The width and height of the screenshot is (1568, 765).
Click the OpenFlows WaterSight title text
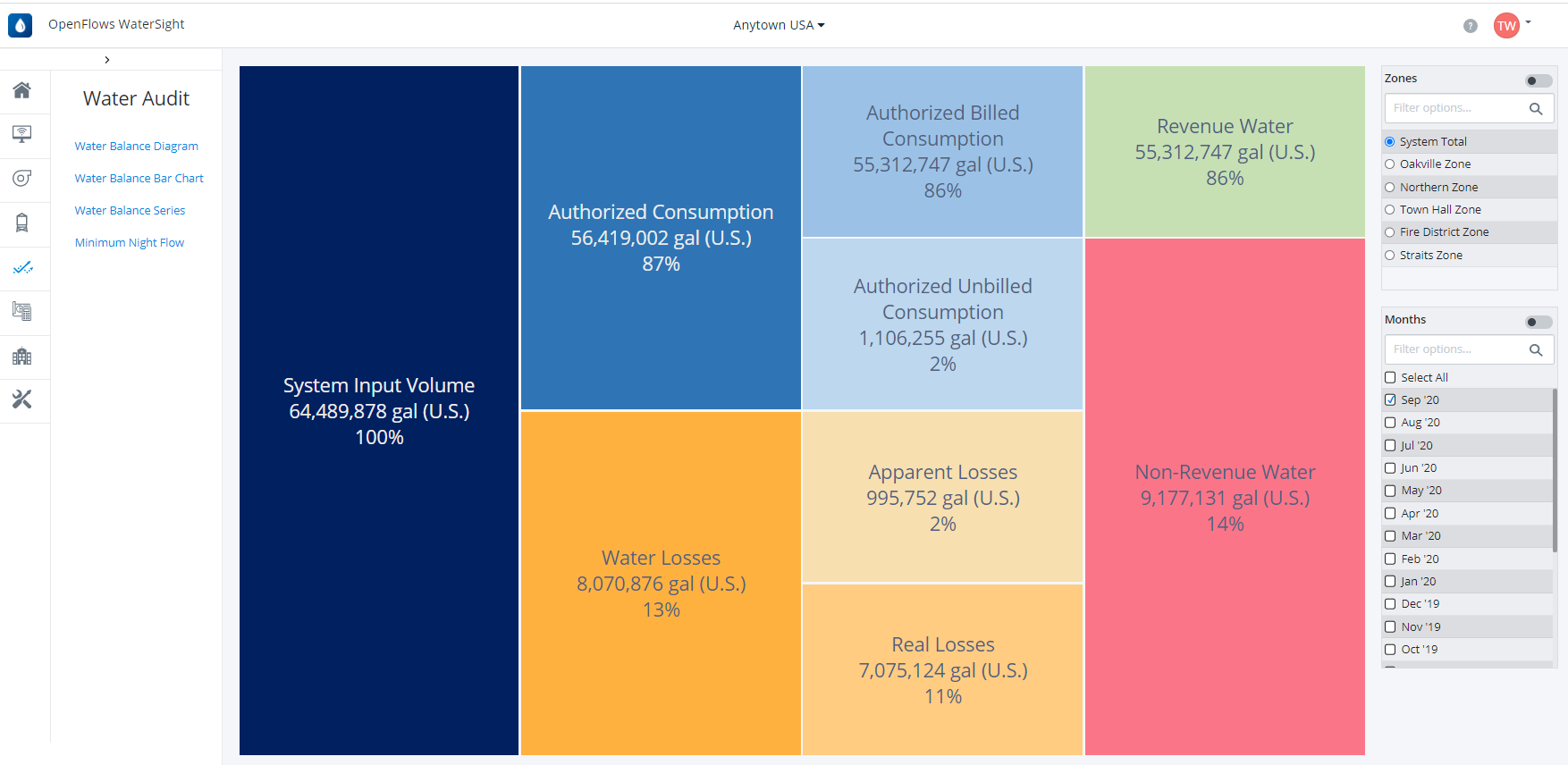(116, 24)
